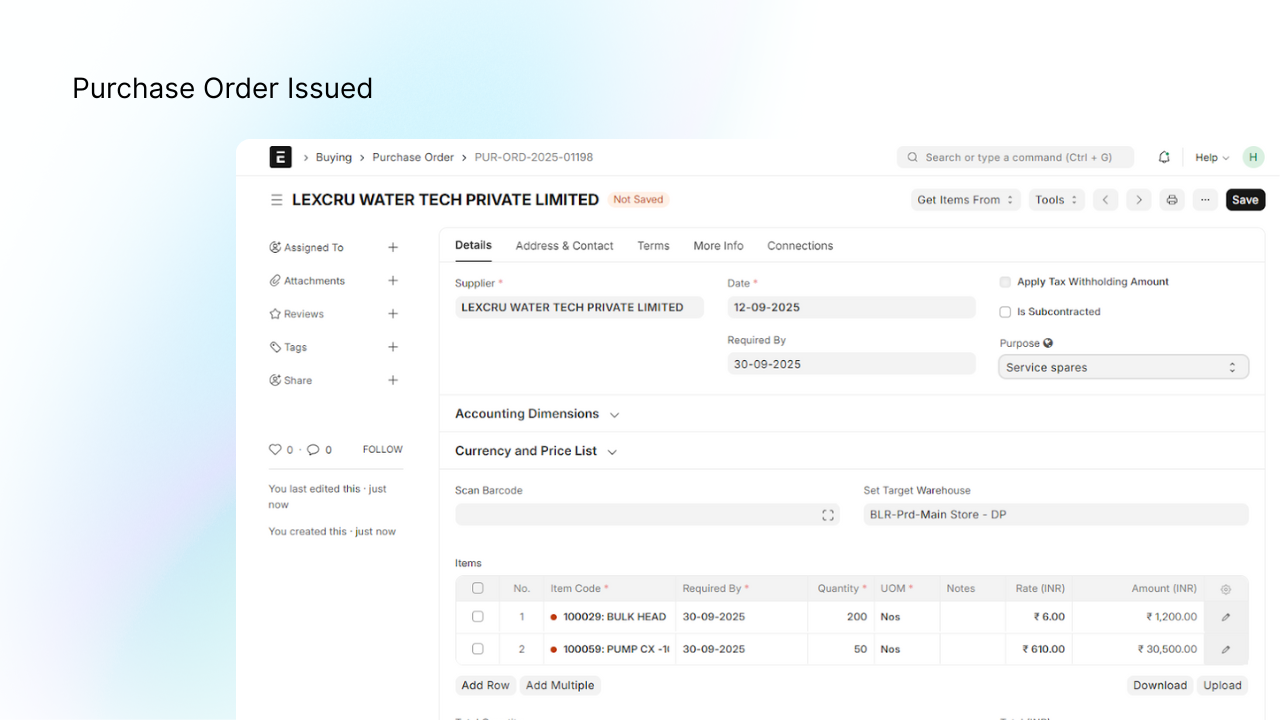Click the Date field 12-09-2025

[851, 307]
